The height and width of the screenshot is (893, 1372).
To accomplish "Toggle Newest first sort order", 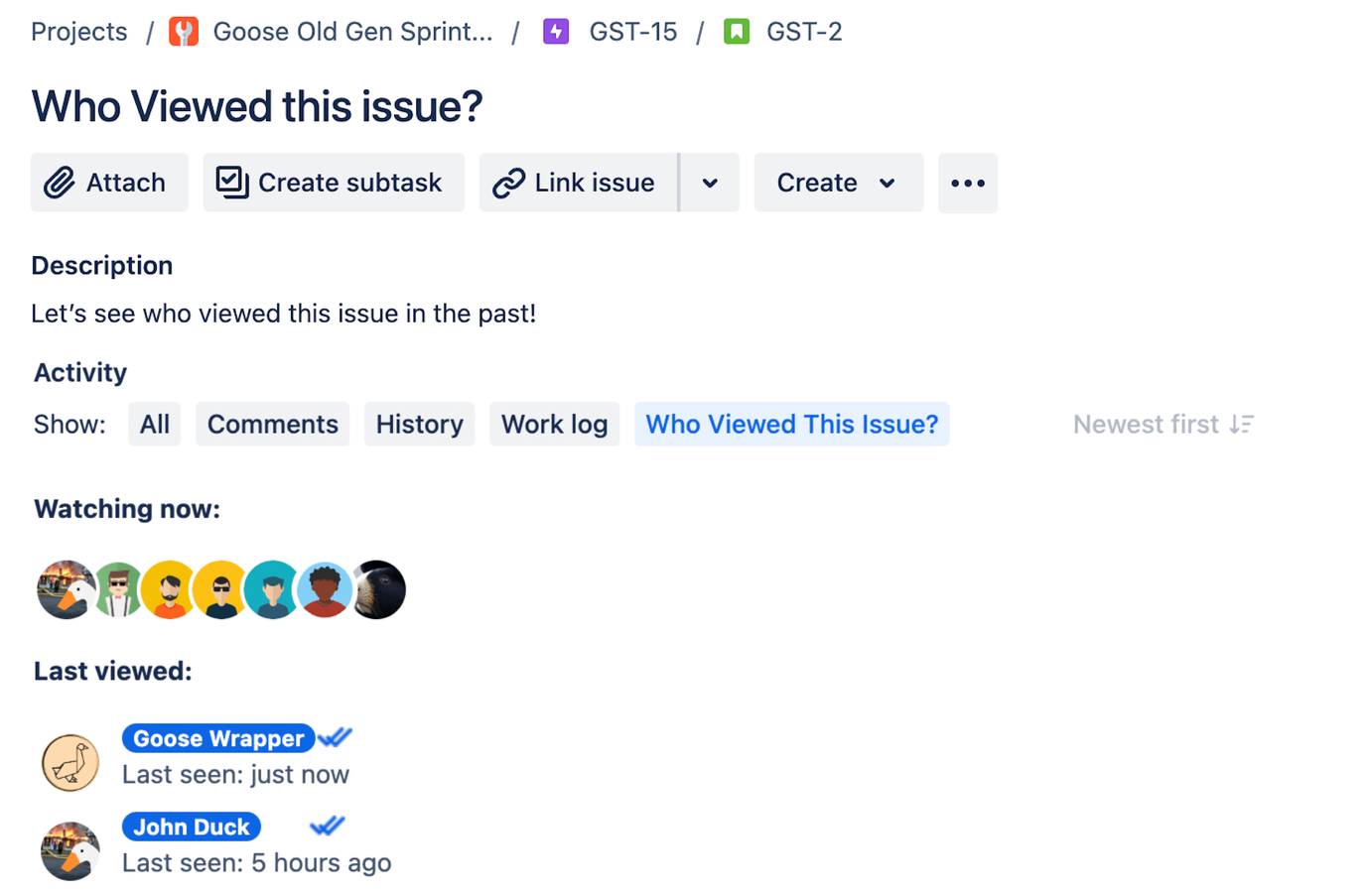I will point(1164,425).
